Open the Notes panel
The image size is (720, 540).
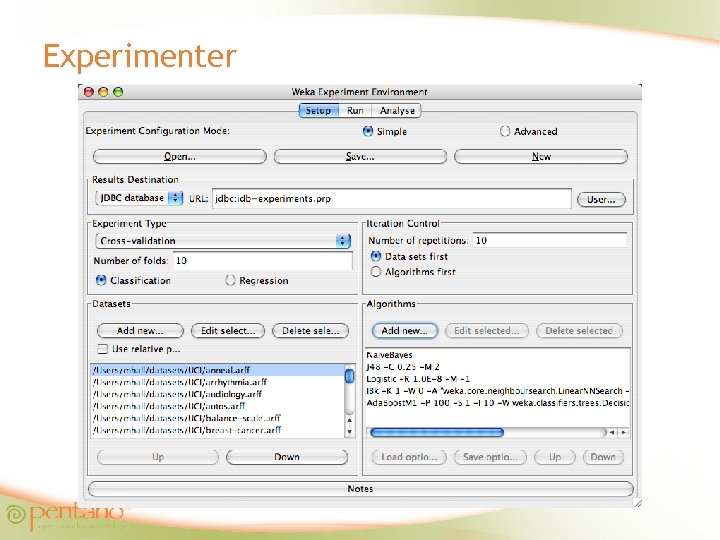pyautogui.click(x=360, y=489)
